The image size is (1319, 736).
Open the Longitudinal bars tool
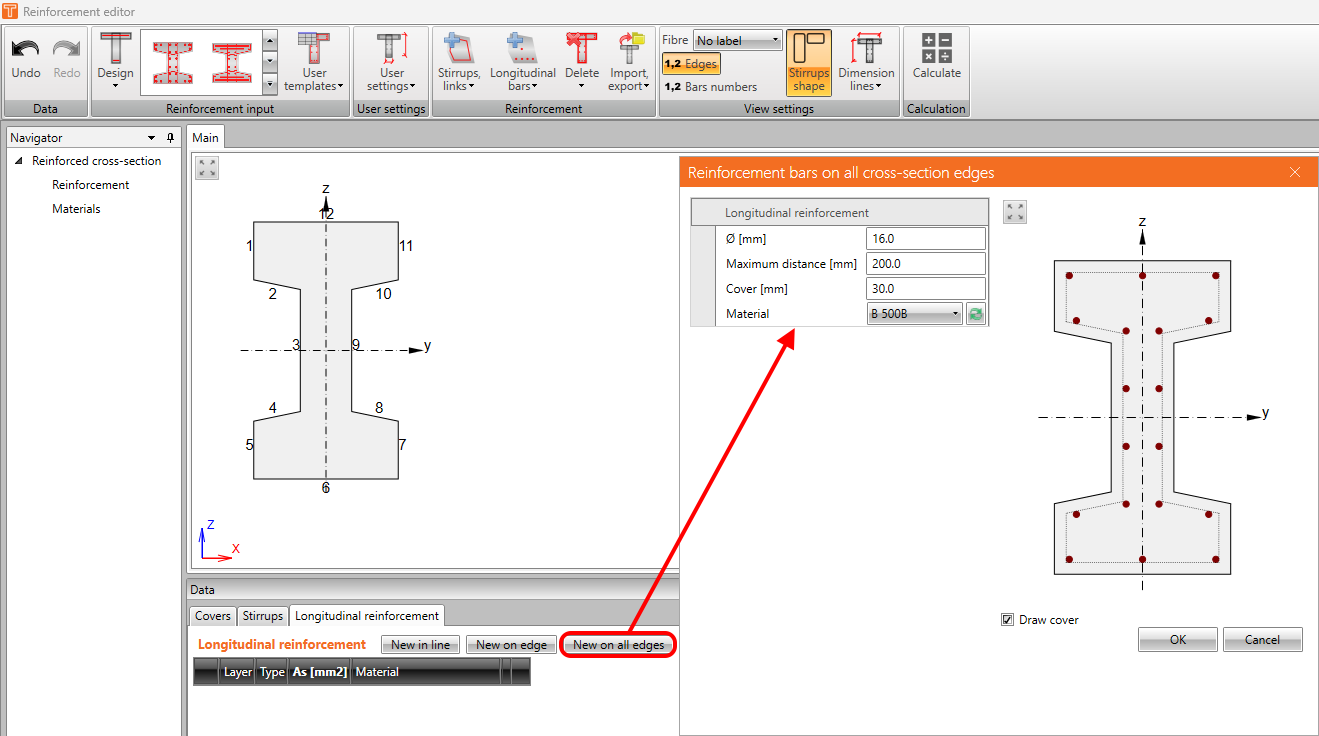[x=523, y=62]
